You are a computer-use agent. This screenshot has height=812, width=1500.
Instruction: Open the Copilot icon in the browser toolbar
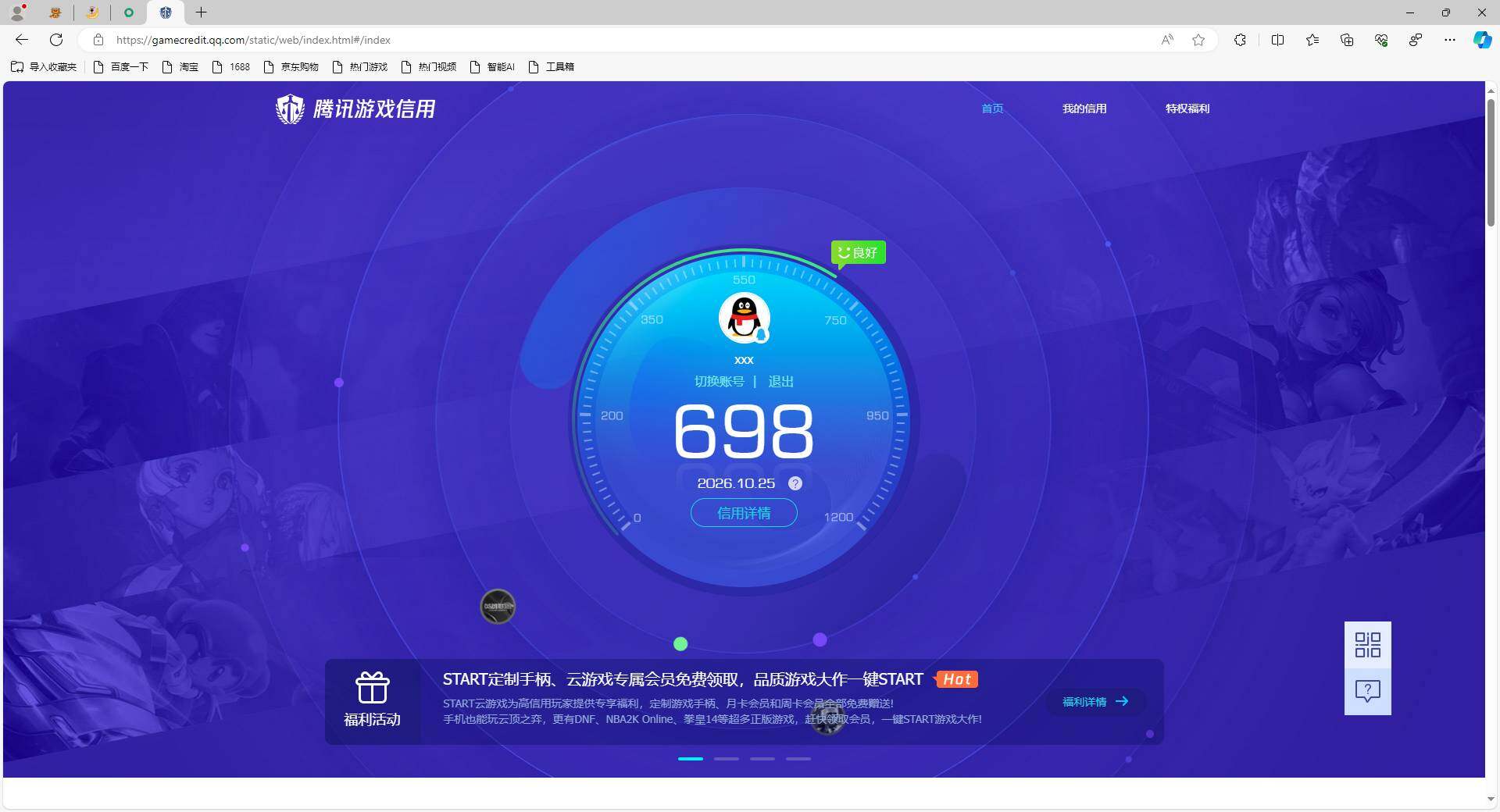coord(1482,40)
